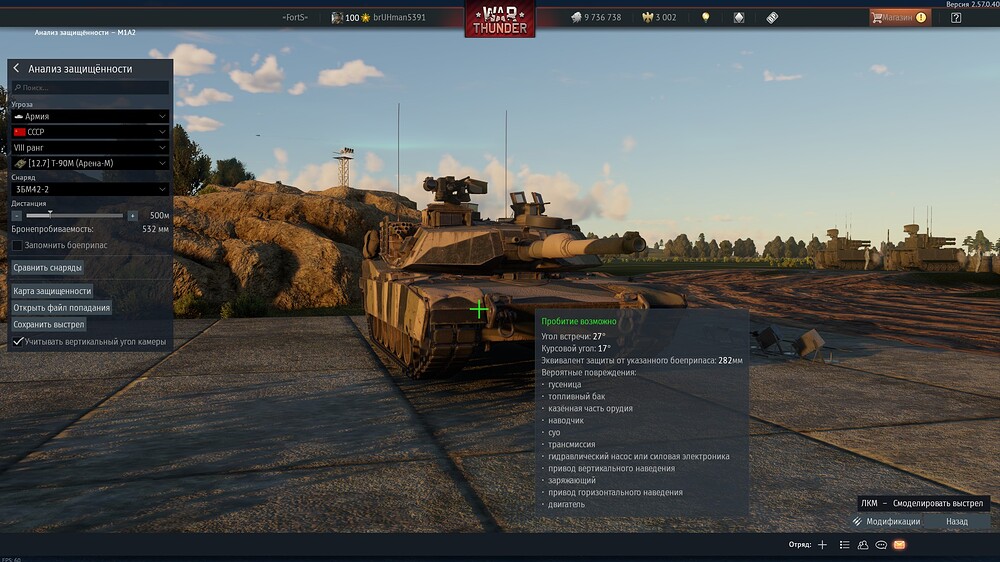This screenshot has height=562, width=1000.
Task: Open the lightbulb hints icon
Action: 705,17
